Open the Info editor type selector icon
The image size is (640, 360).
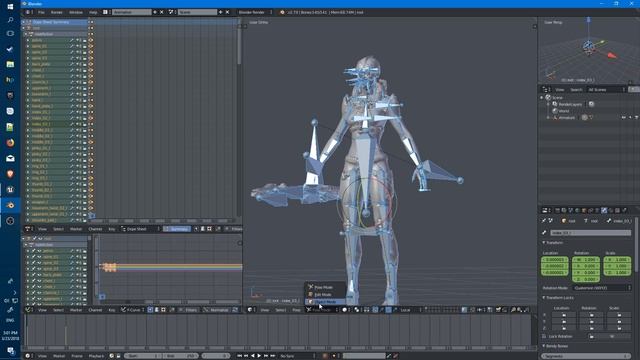tap(28, 12)
